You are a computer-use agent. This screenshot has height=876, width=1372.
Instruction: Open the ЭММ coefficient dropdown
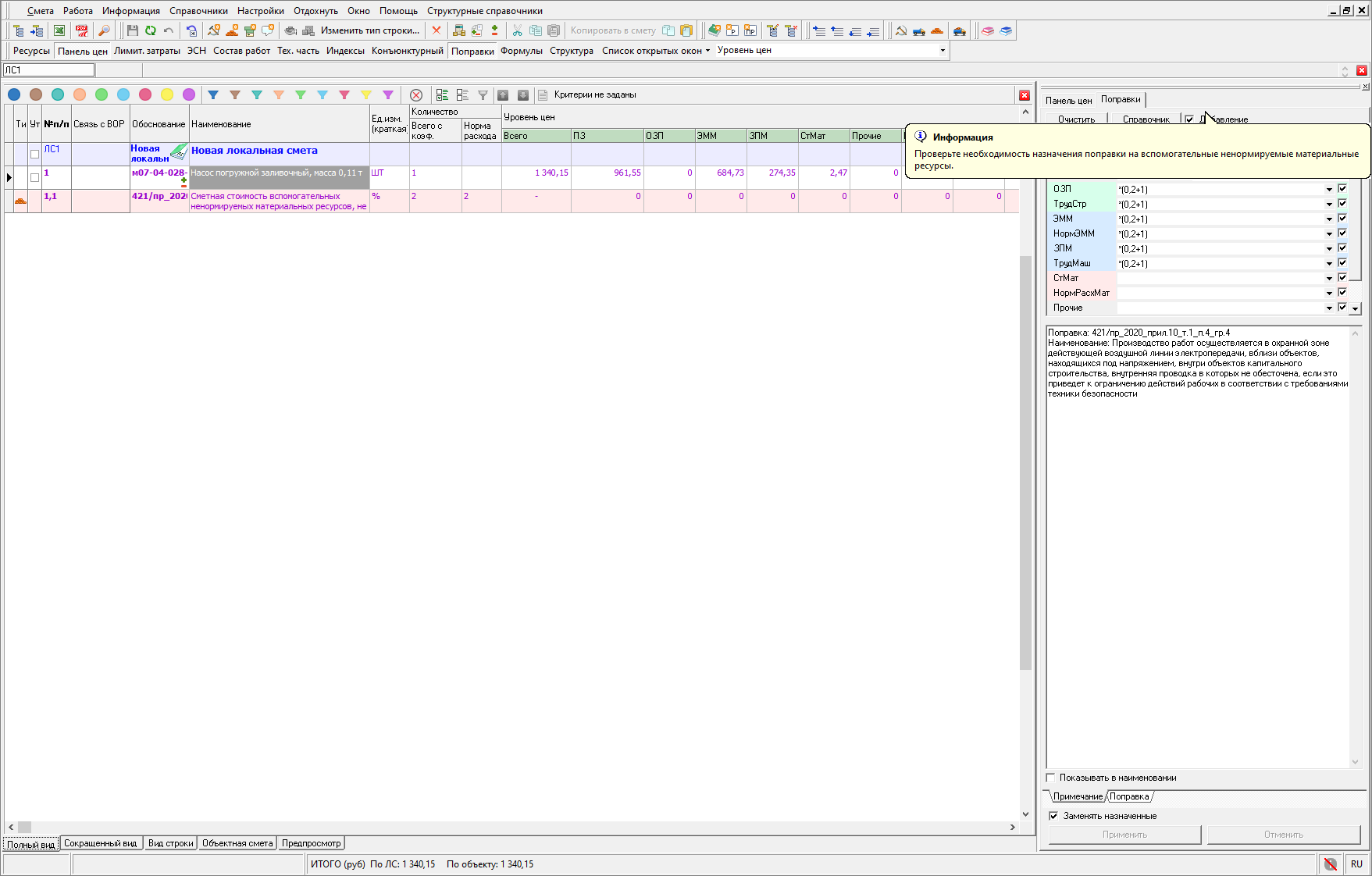coord(1329,219)
